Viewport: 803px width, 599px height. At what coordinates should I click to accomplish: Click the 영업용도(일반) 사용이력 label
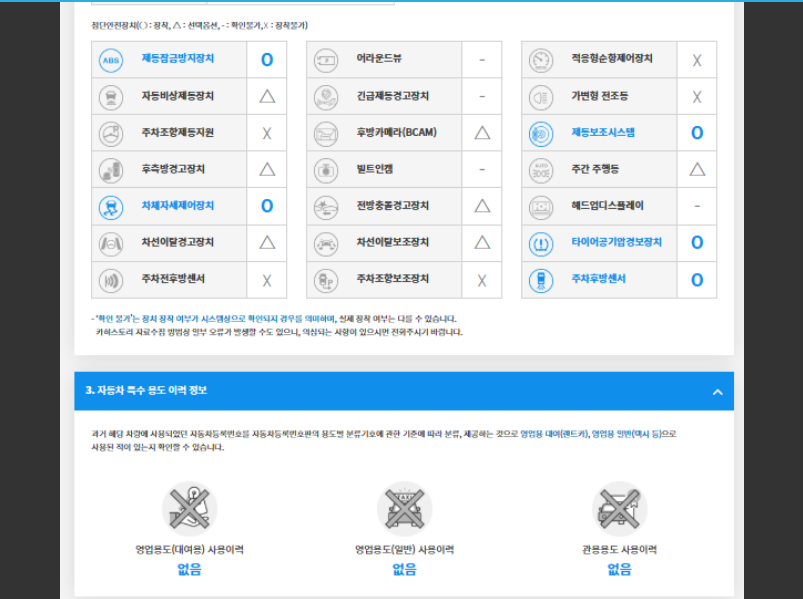point(405,550)
